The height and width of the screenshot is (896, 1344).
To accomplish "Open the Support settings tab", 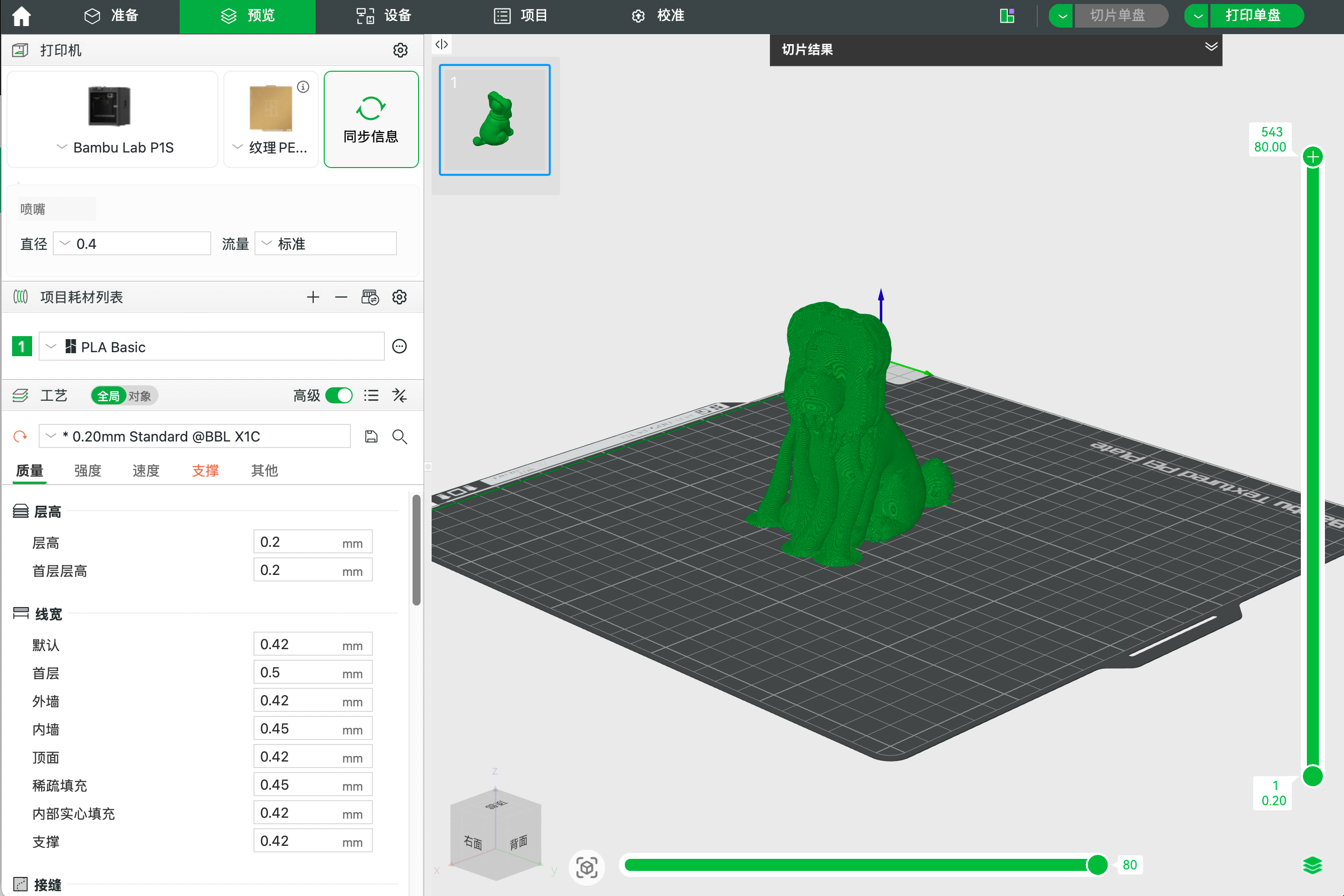I will (x=205, y=470).
